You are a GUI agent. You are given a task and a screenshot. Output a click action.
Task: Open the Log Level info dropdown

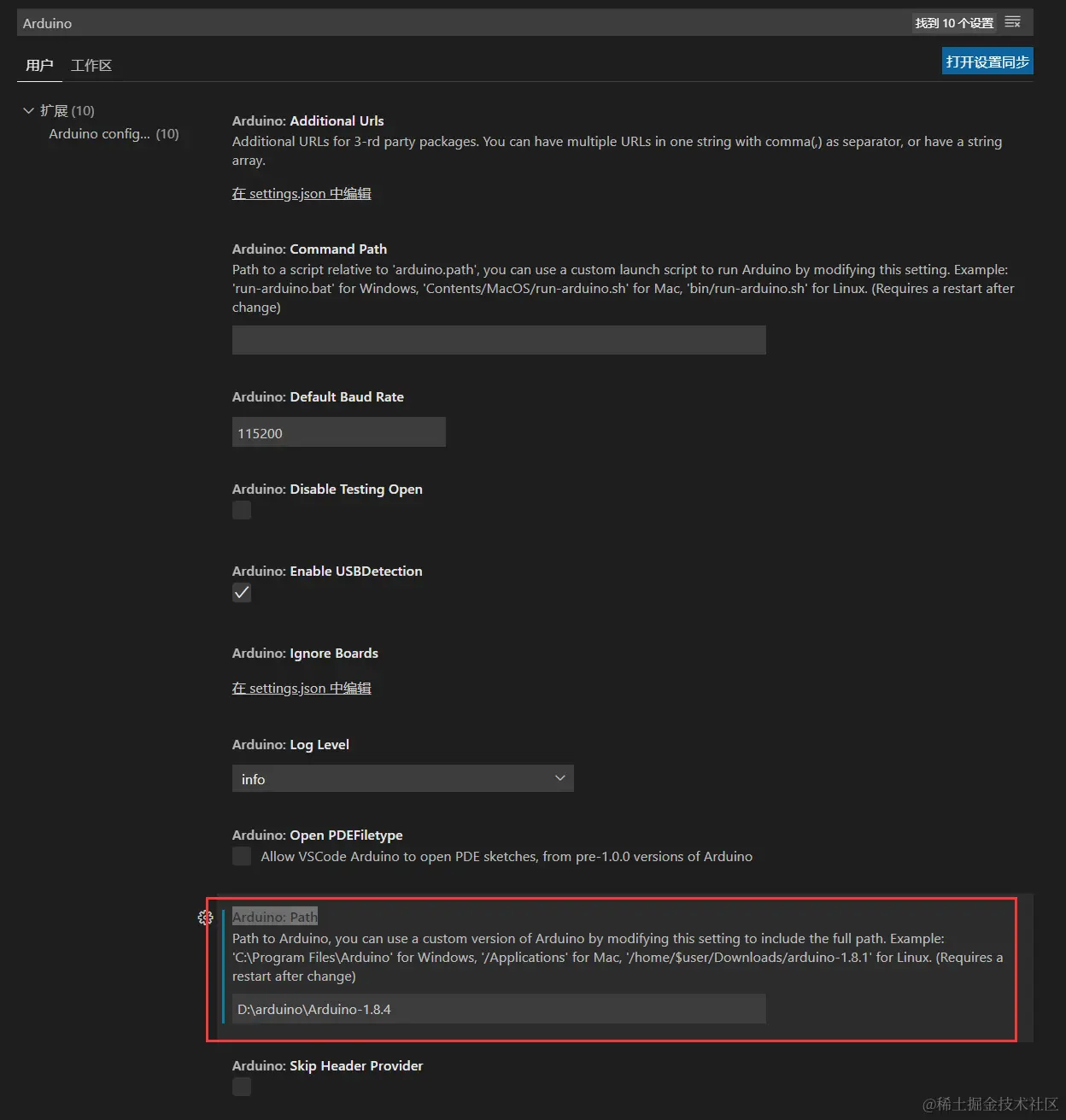pos(402,778)
